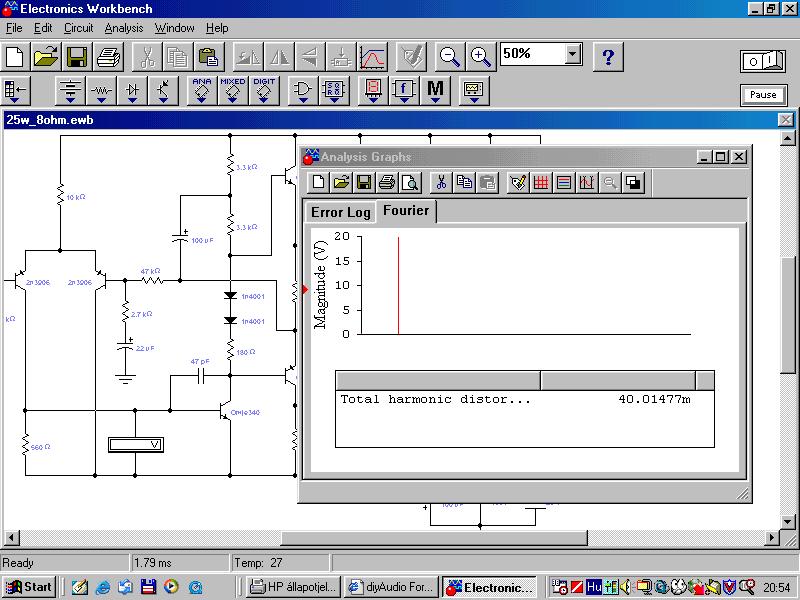The image size is (800, 600).
Task: Save the circuit using main toolbar floppy icon
Action: click(77, 57)
